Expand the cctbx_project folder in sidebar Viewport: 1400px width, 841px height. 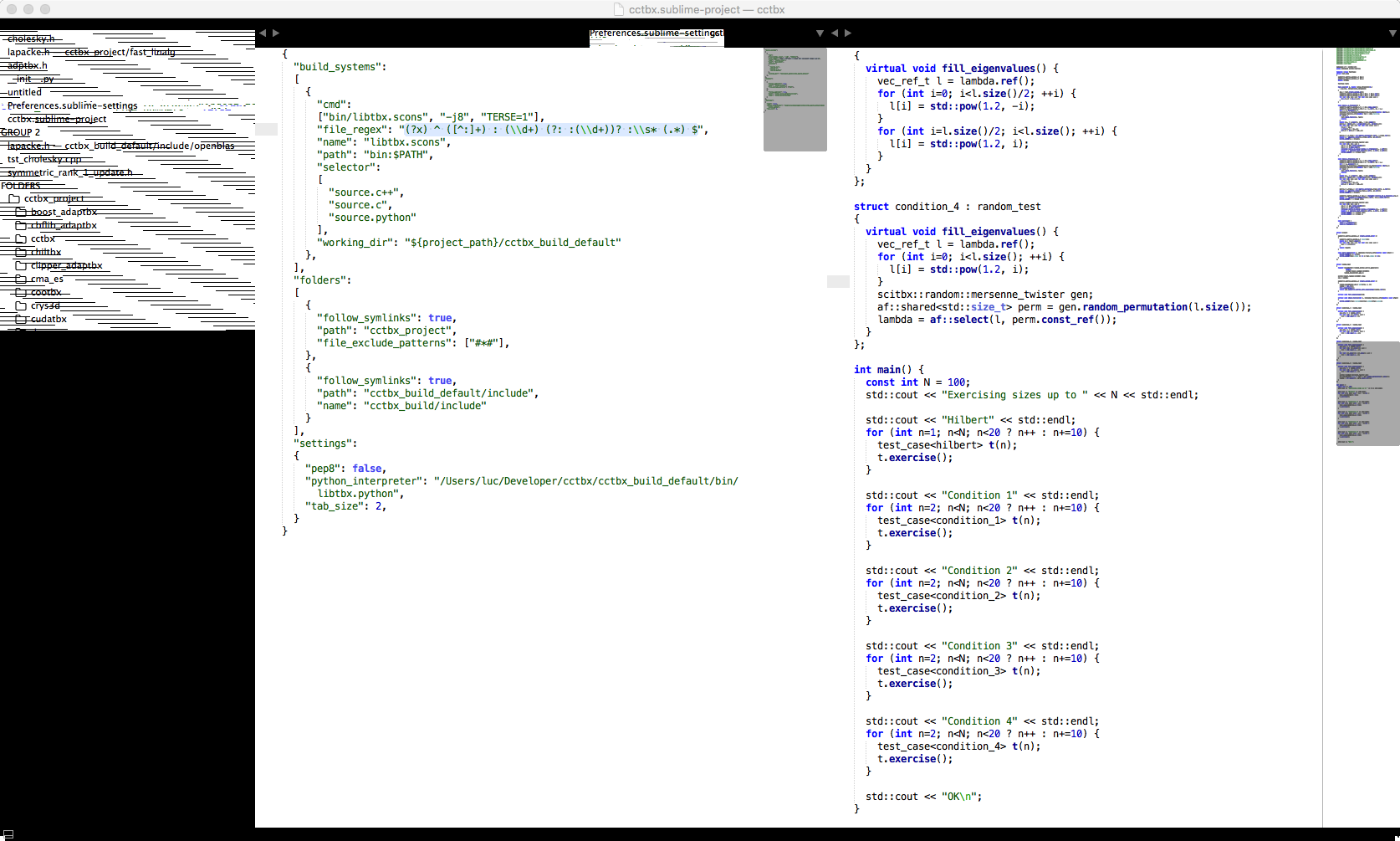[x=54, y=198]
